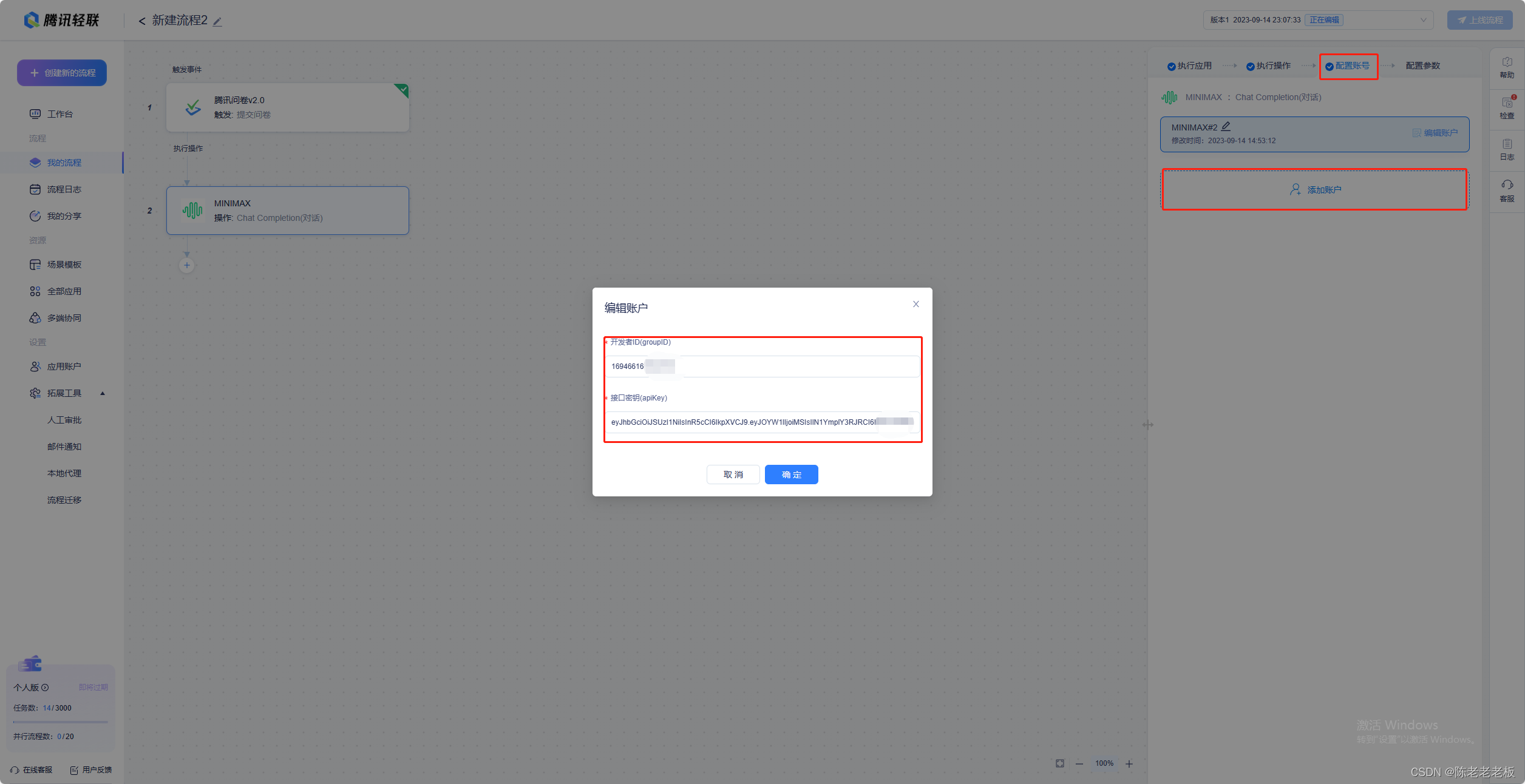Click 即将过期 link

coord(93,688)
